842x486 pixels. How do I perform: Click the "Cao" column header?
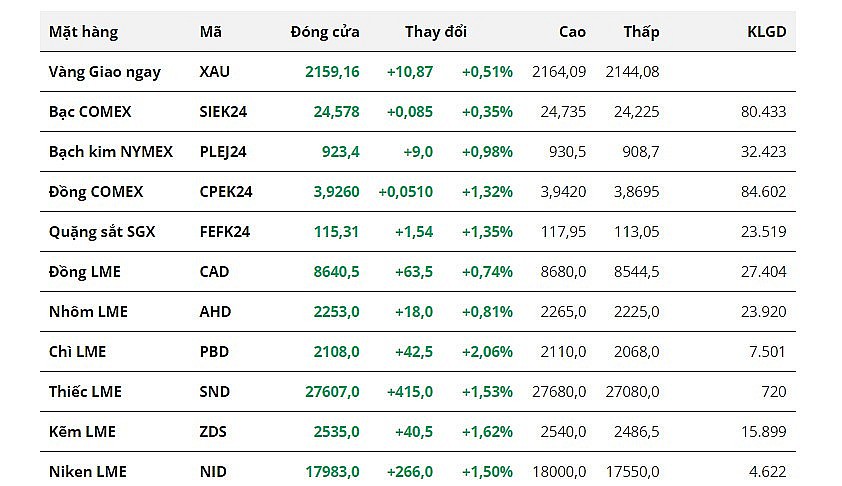click(572, 32)
